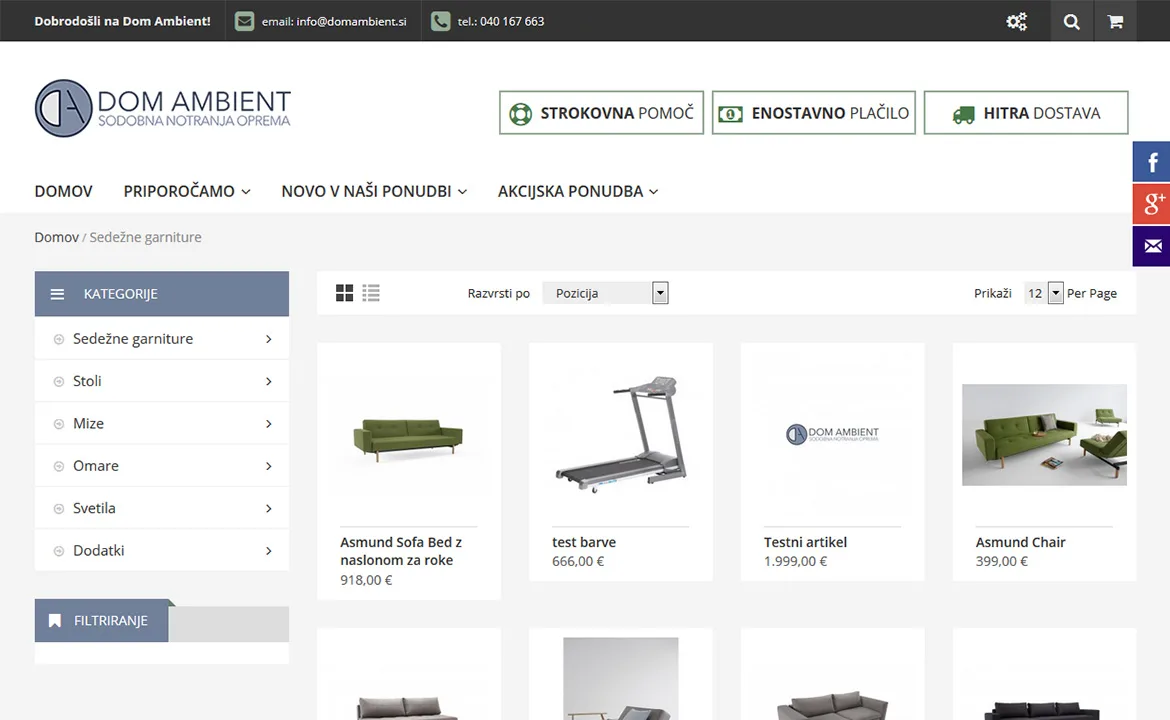This screenshot has height=720, width=1170.
Task: Open the Google Plus side icon
Action: 1151,204
